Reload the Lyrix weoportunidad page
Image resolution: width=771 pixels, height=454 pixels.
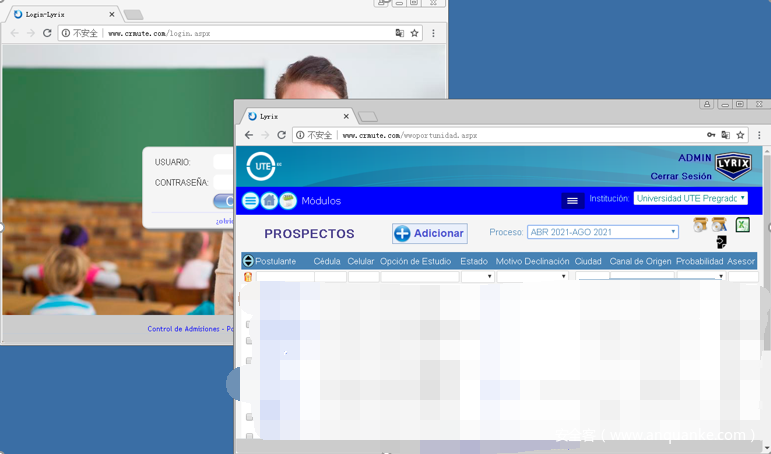(x=282, y=135)
